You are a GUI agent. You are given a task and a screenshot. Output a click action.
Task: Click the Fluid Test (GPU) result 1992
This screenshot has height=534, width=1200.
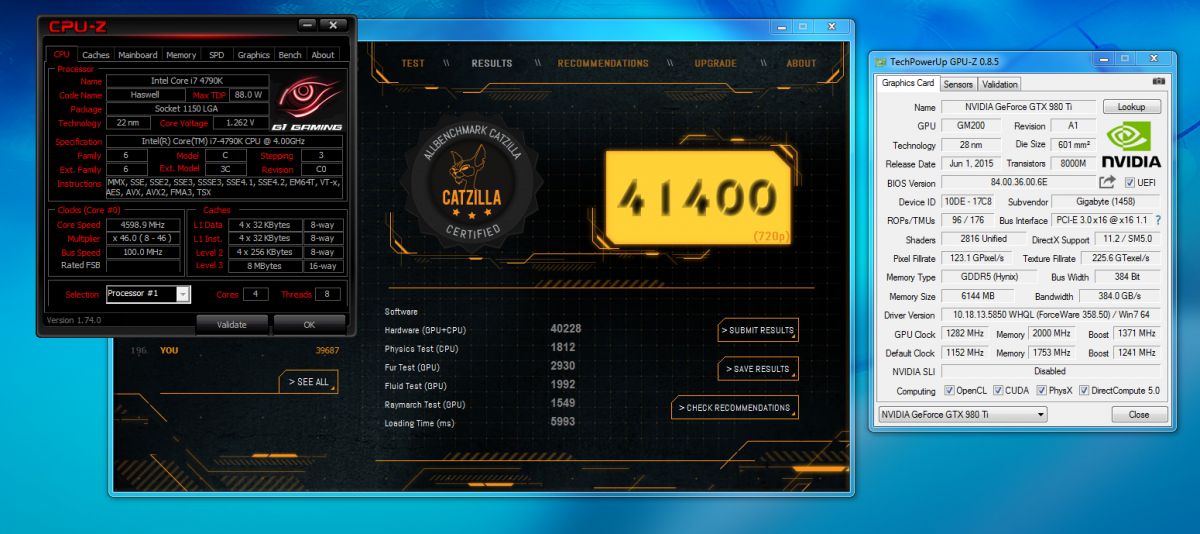[x=563, y=385]
